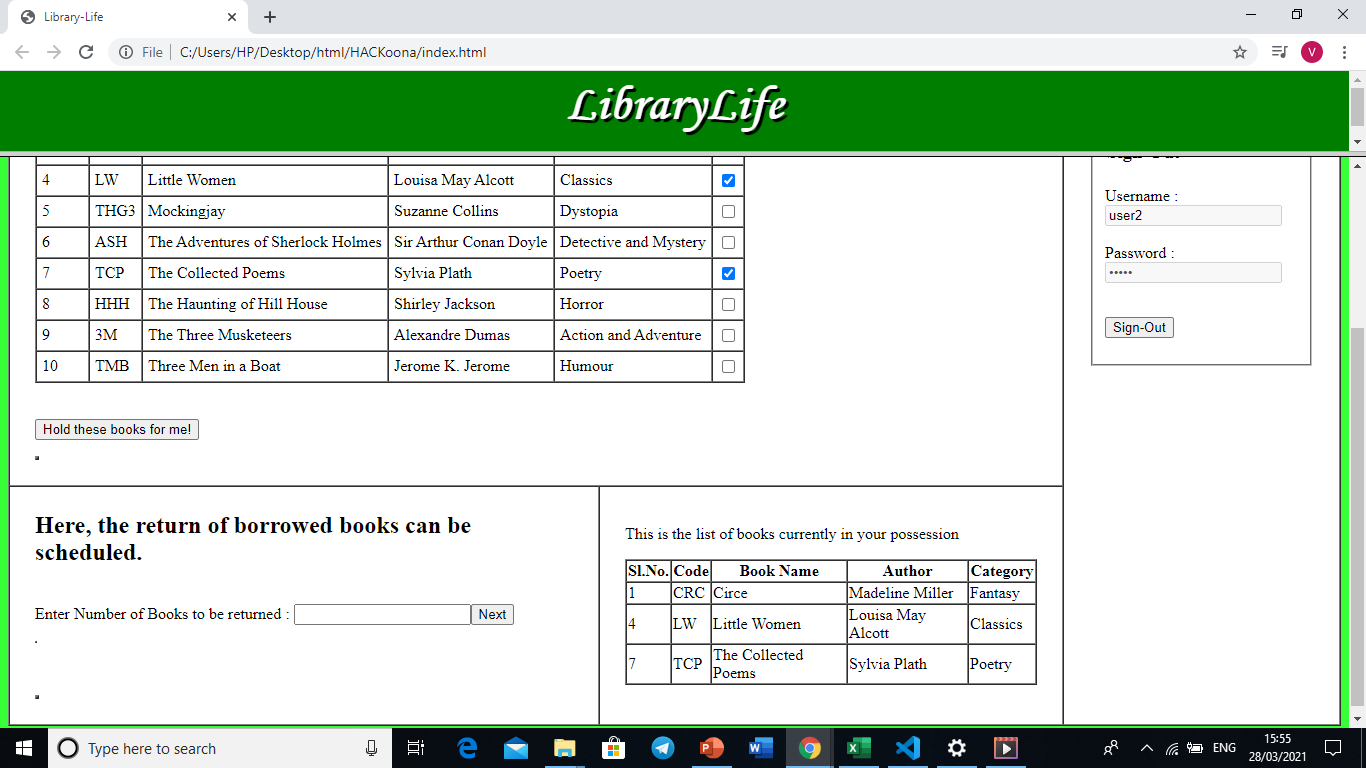Click Sir Arthur Conan Doyle author cell
The height and width of the screenshot is (768, 1366).
pyautogui.click(x=471, y=242)
